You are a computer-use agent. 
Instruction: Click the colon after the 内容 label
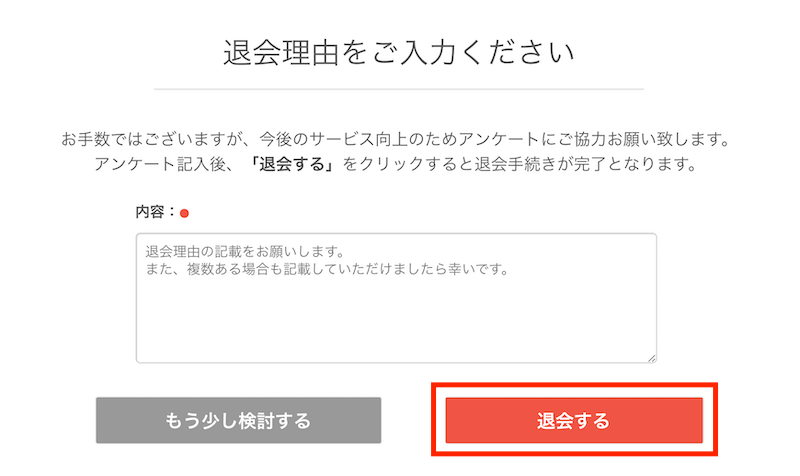[x=173, y=212]
